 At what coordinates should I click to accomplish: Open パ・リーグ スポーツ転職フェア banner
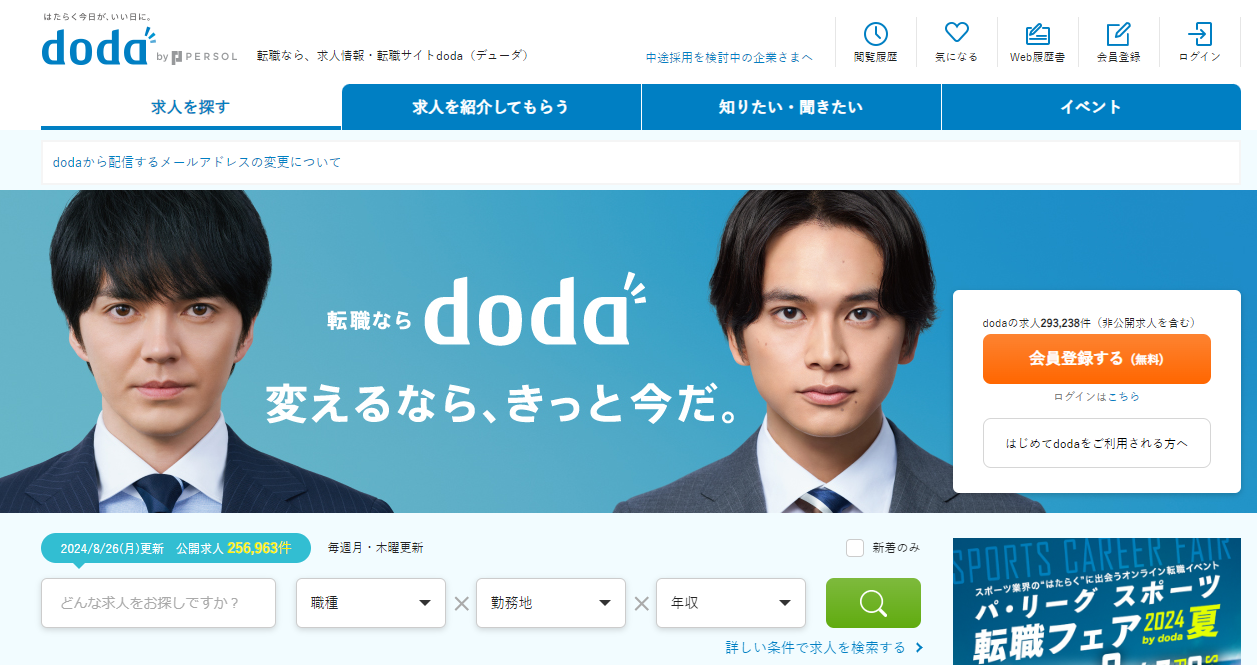click(x=1097, y=602)
